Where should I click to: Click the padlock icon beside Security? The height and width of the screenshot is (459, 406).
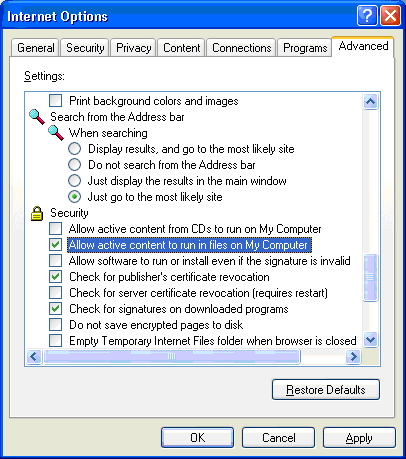37,213
